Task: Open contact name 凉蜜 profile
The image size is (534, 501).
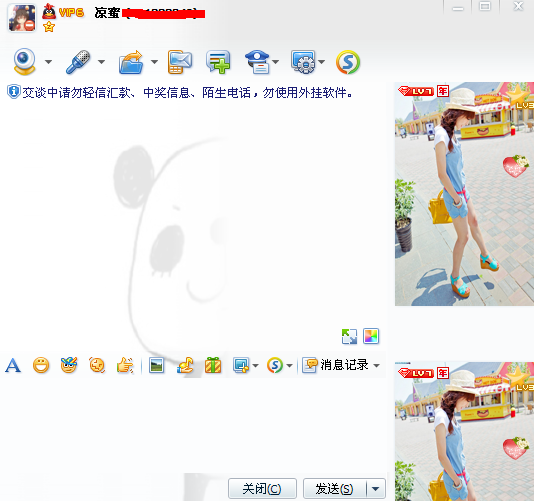Action: pyautogui.click(x=107, y=13)
